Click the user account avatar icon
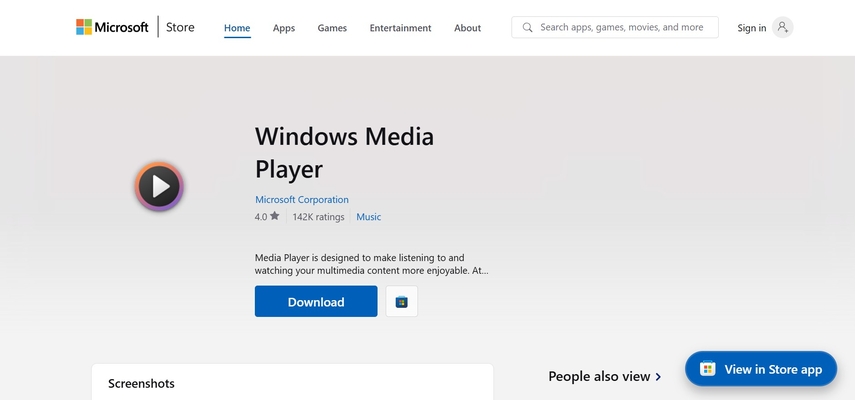This screenshot has width=855, height=400. coord(782,27)
